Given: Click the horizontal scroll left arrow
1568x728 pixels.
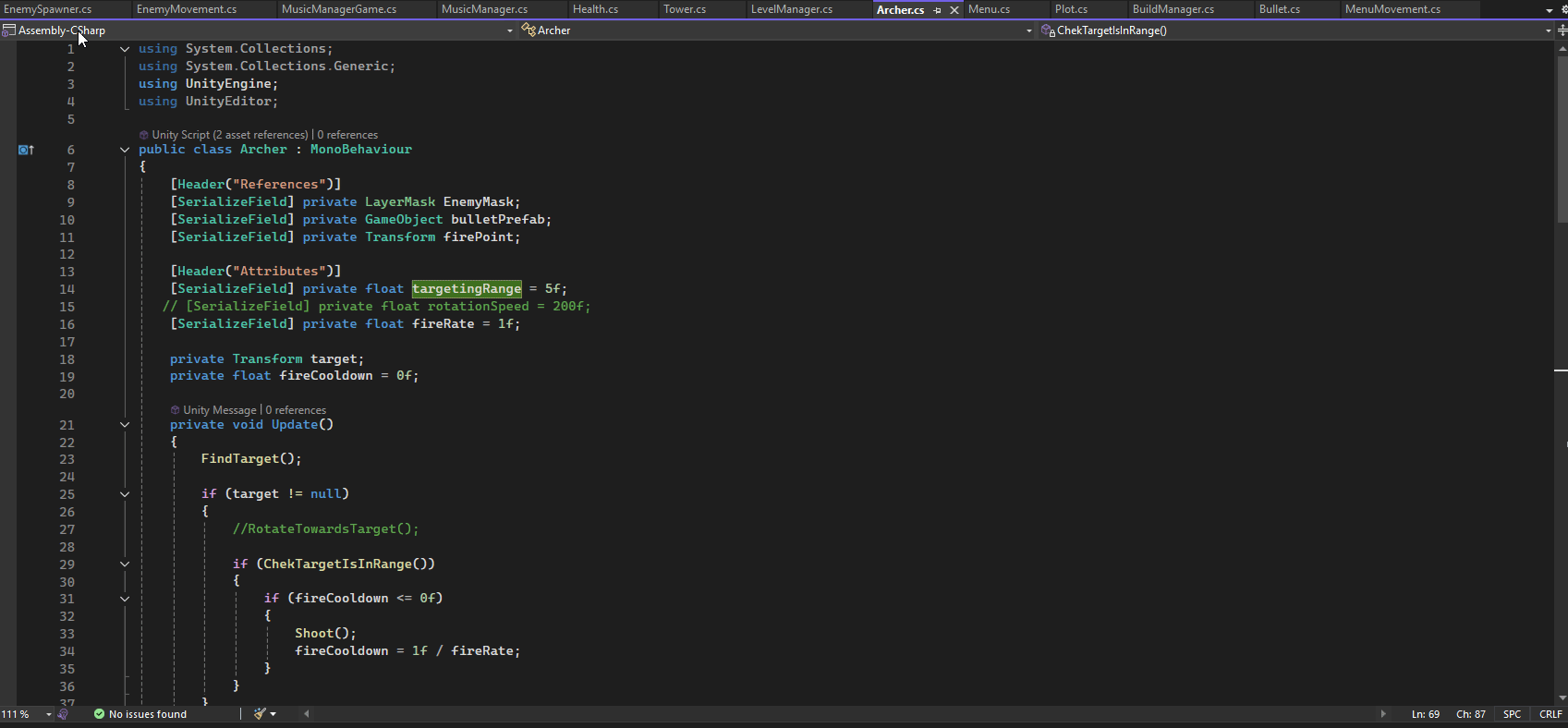Looking at the screenshot, I should [307, 714].
